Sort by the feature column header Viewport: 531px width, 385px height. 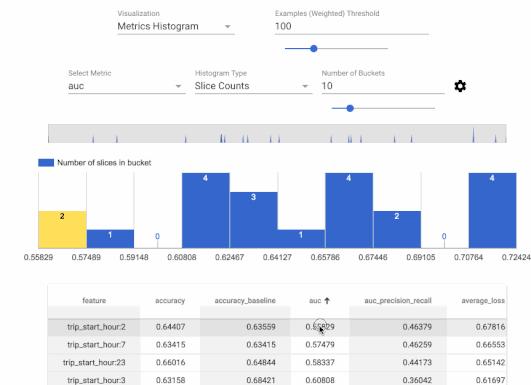coord(94,301)
